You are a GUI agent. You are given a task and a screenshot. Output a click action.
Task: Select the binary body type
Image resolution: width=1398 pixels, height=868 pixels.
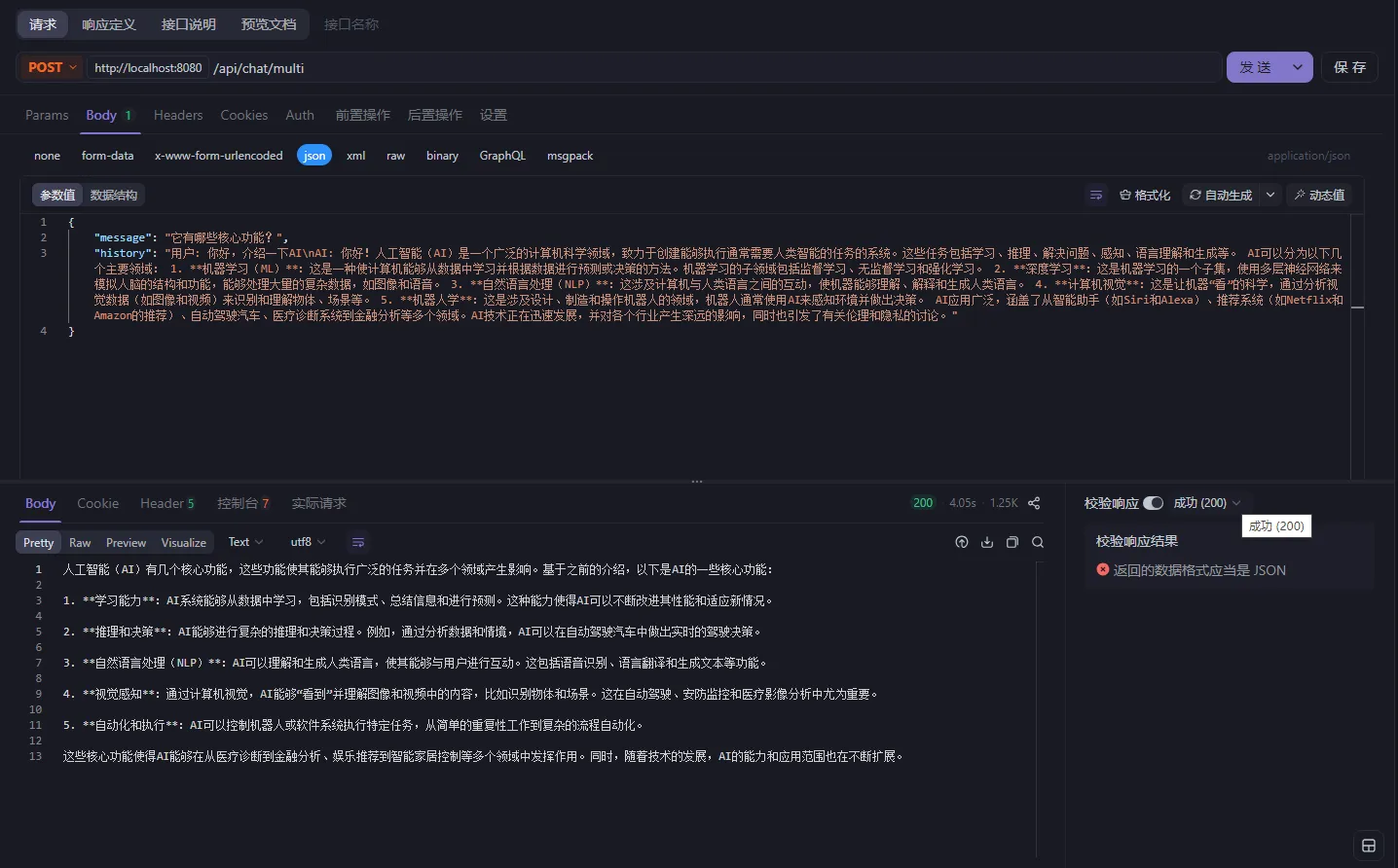coord(442,156)
